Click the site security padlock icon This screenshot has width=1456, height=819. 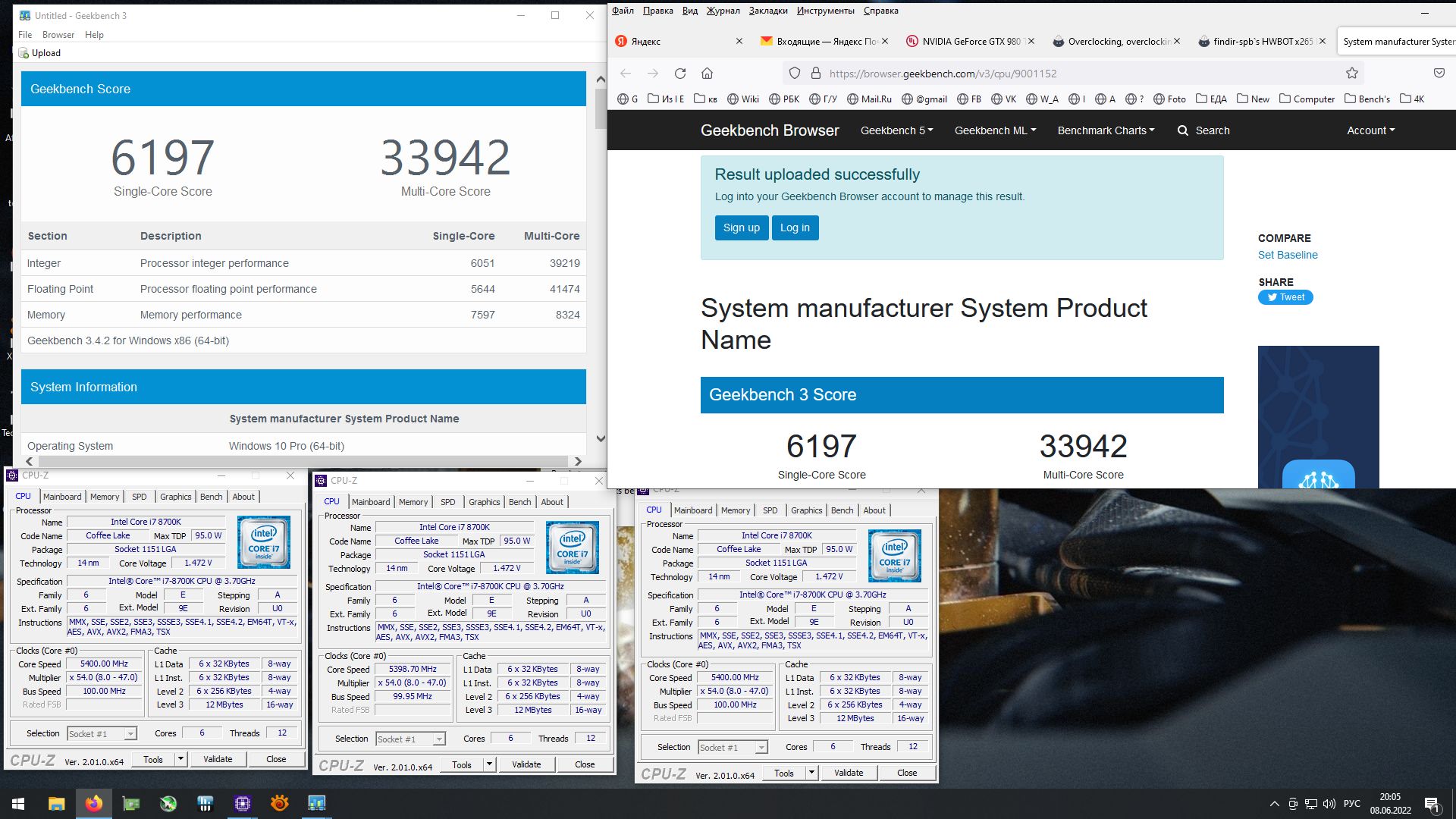(x=816, y=74)
